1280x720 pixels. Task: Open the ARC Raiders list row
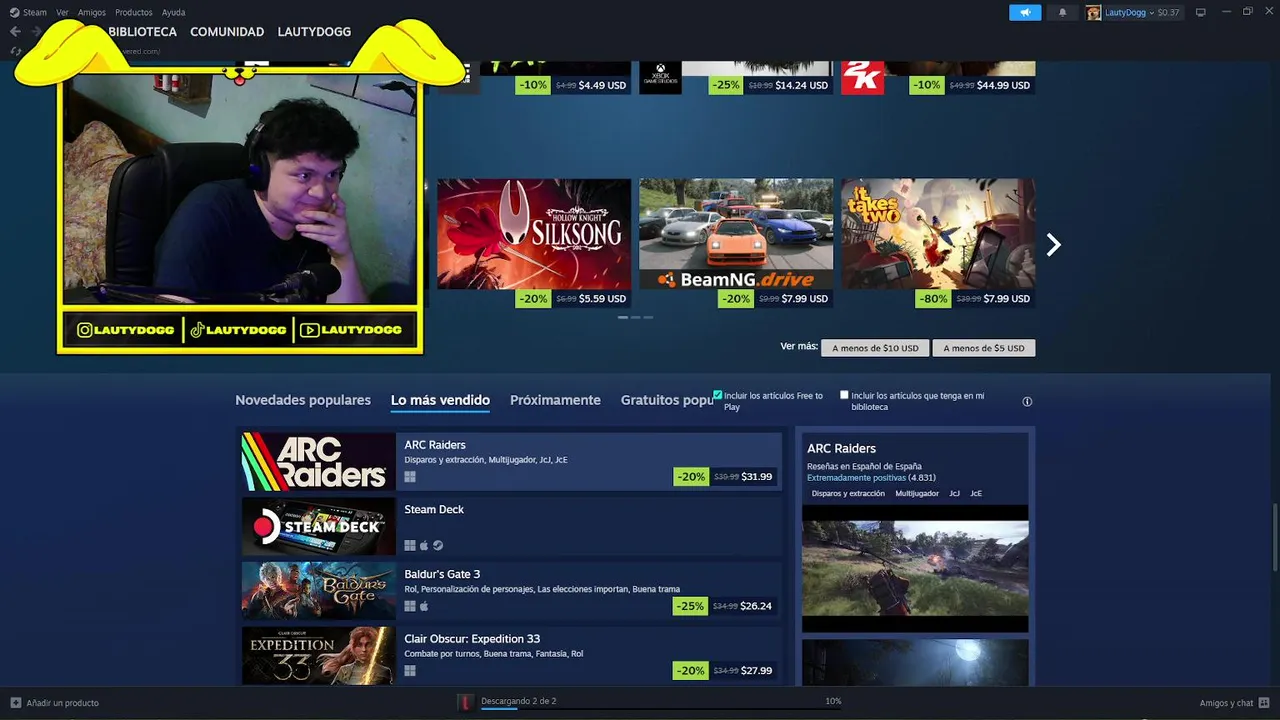pyautogui.click(x=511, y=461)
